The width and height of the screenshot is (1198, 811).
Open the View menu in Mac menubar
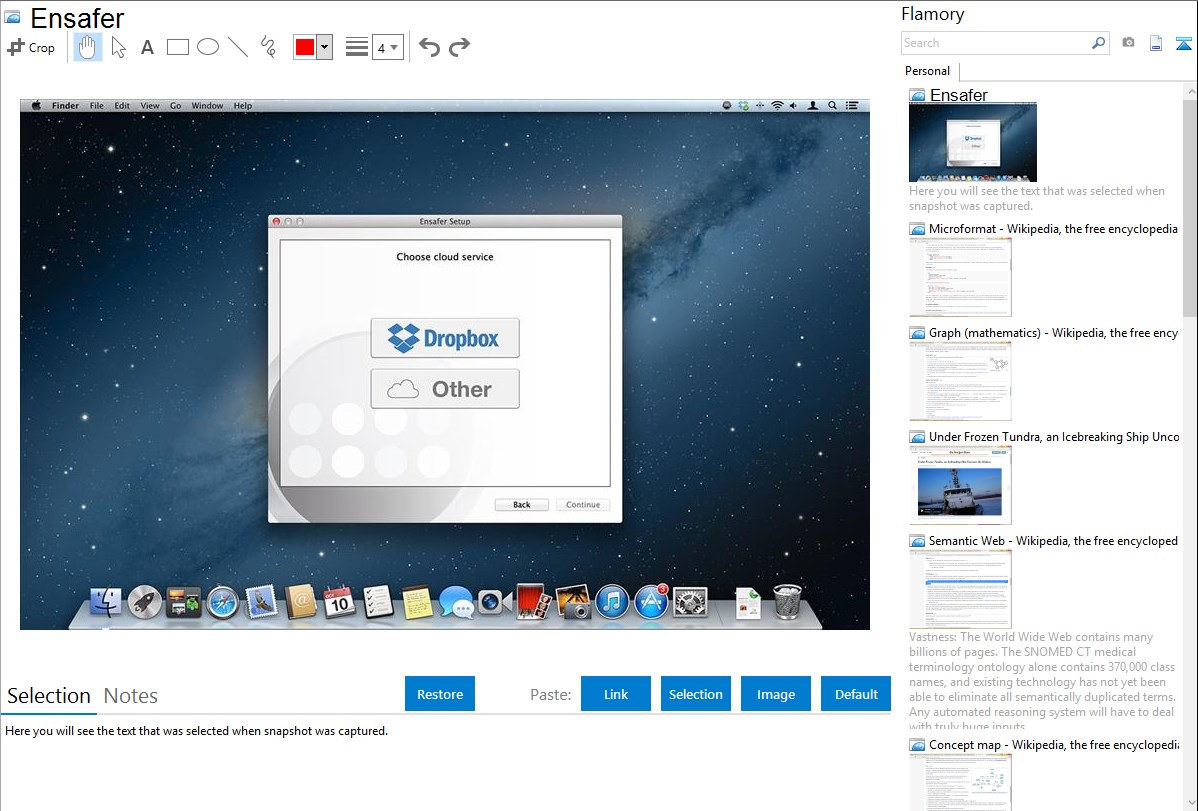tap(150, 105)
